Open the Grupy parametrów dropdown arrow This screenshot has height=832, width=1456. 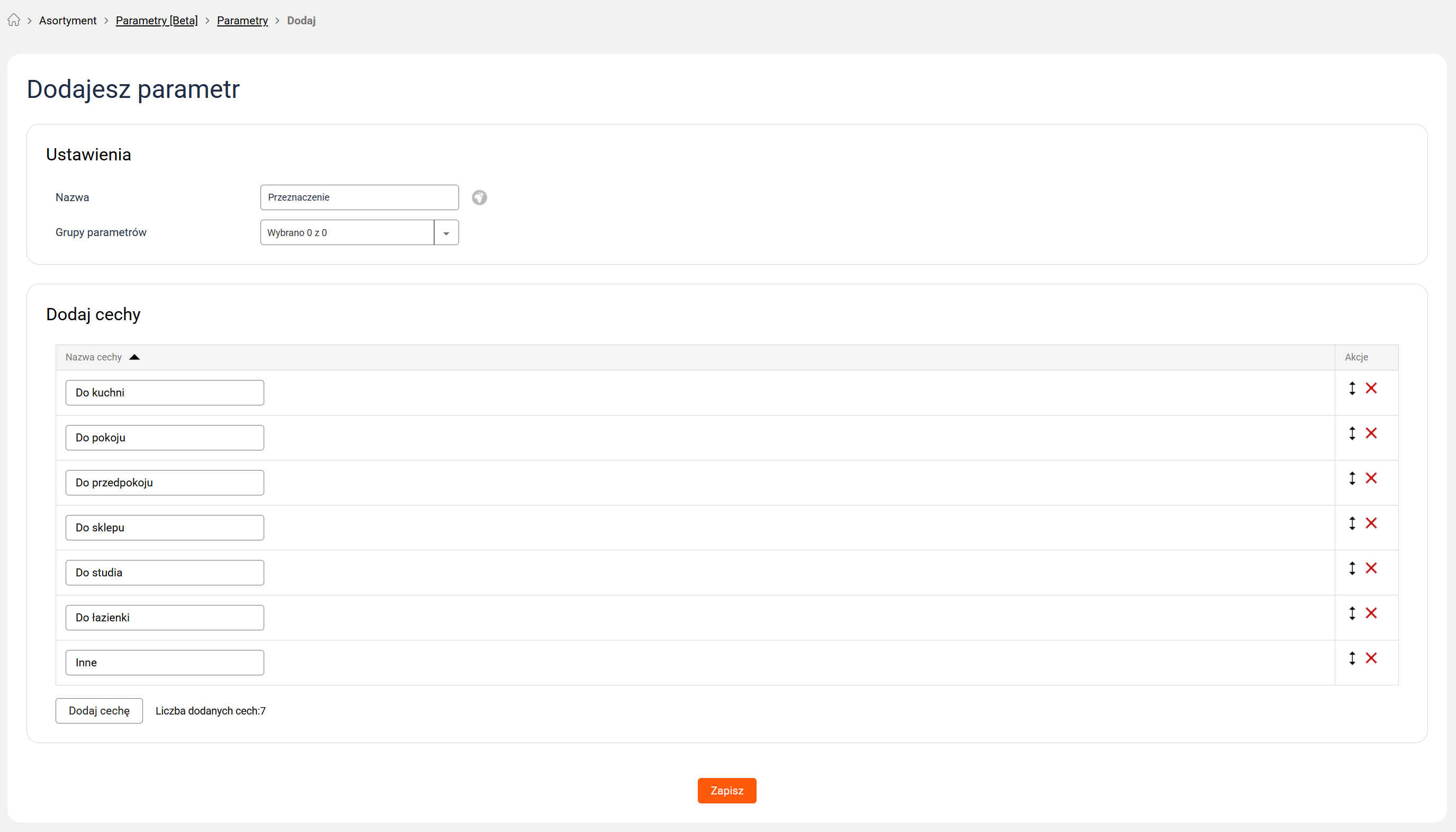point(446,233)
